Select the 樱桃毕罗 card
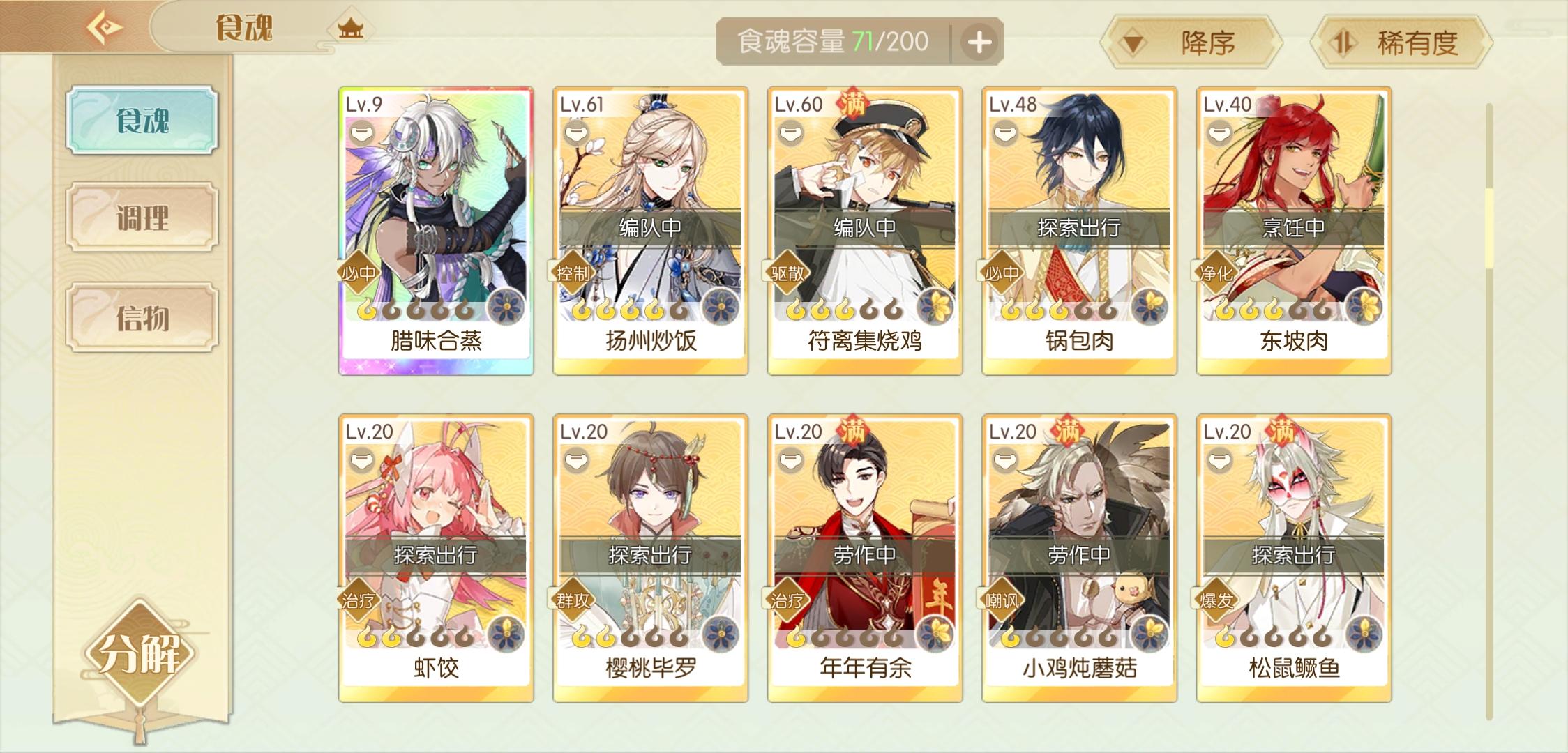This screenshot has width=1568, height=753. (651, 558)
